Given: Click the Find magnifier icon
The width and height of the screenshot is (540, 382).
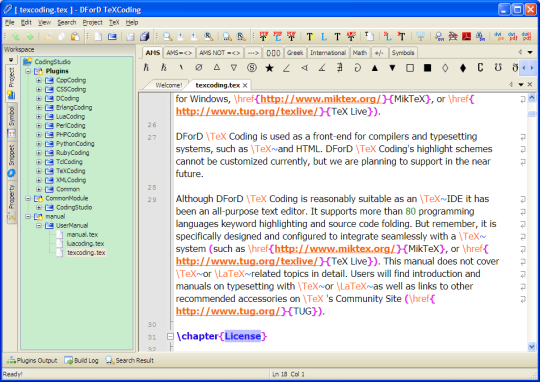Looking at the screenshot, I should [167, 36].
